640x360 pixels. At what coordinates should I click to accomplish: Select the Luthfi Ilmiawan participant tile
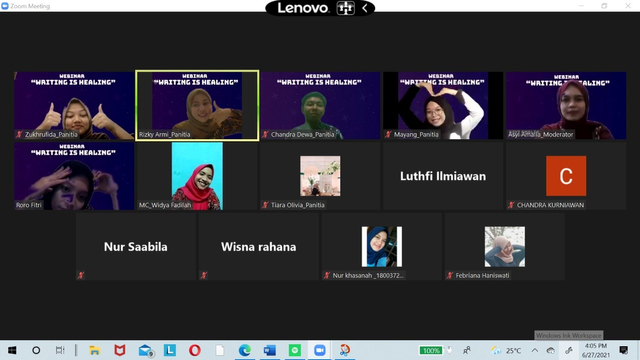pos(443,176)
